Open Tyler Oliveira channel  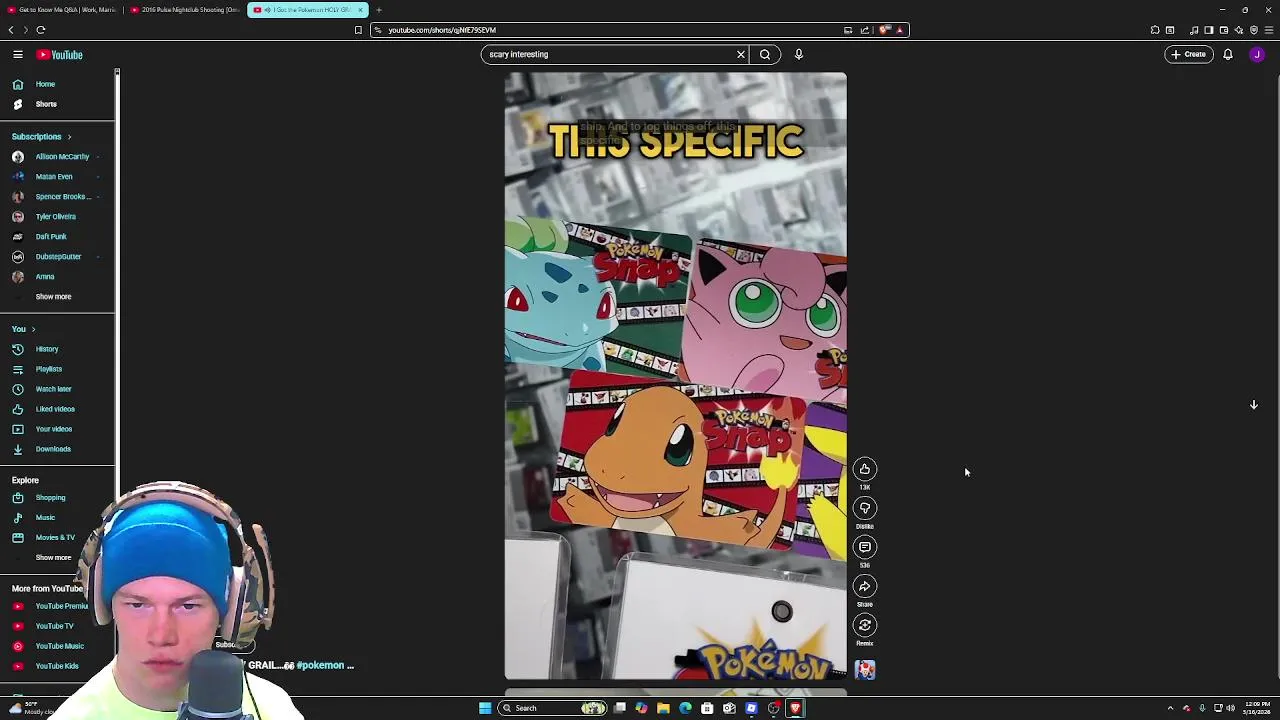coord(58,216)
